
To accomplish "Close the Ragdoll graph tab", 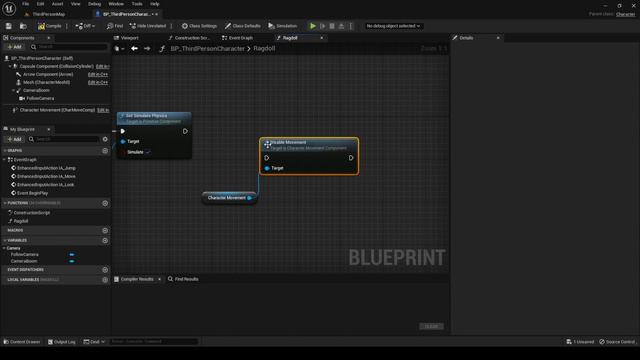I will (x=322, y=38).
